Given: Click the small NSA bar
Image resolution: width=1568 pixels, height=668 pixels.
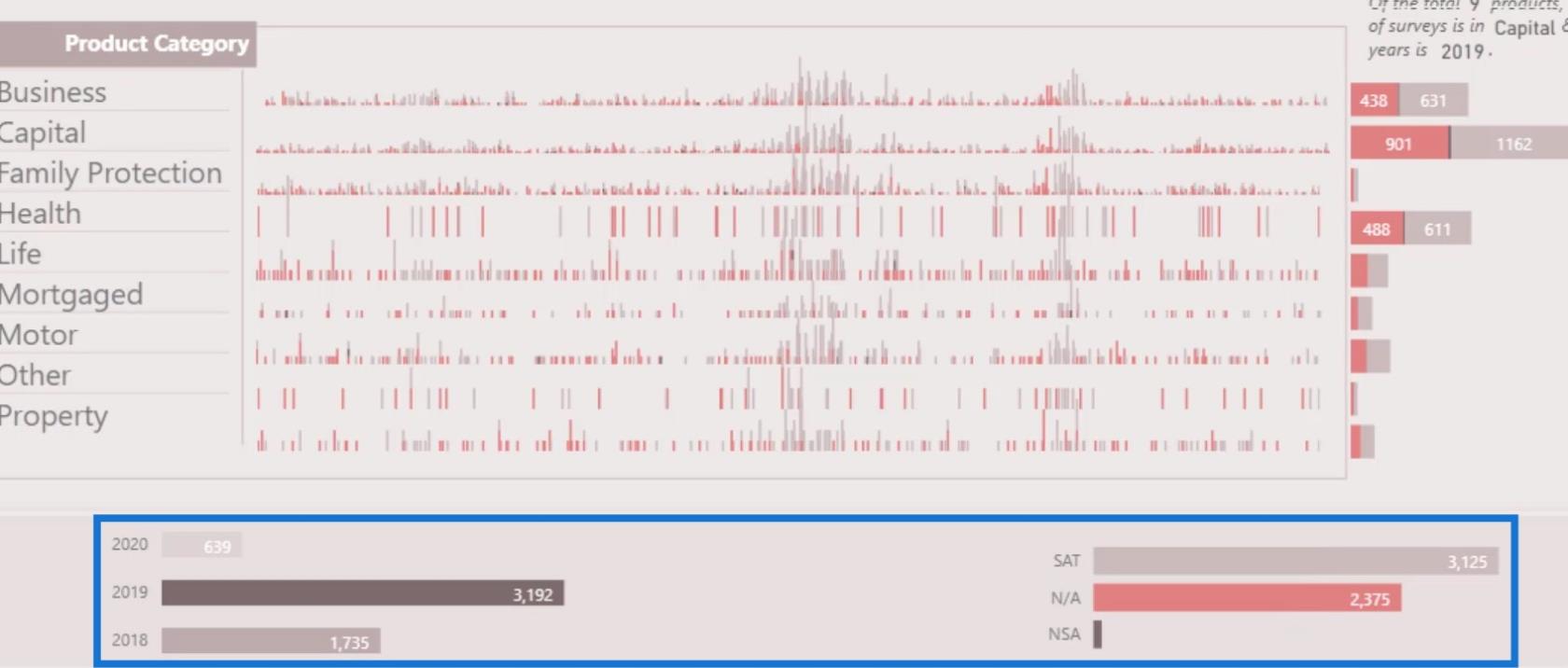Looking at the screenshot, I should (1098, 634).
